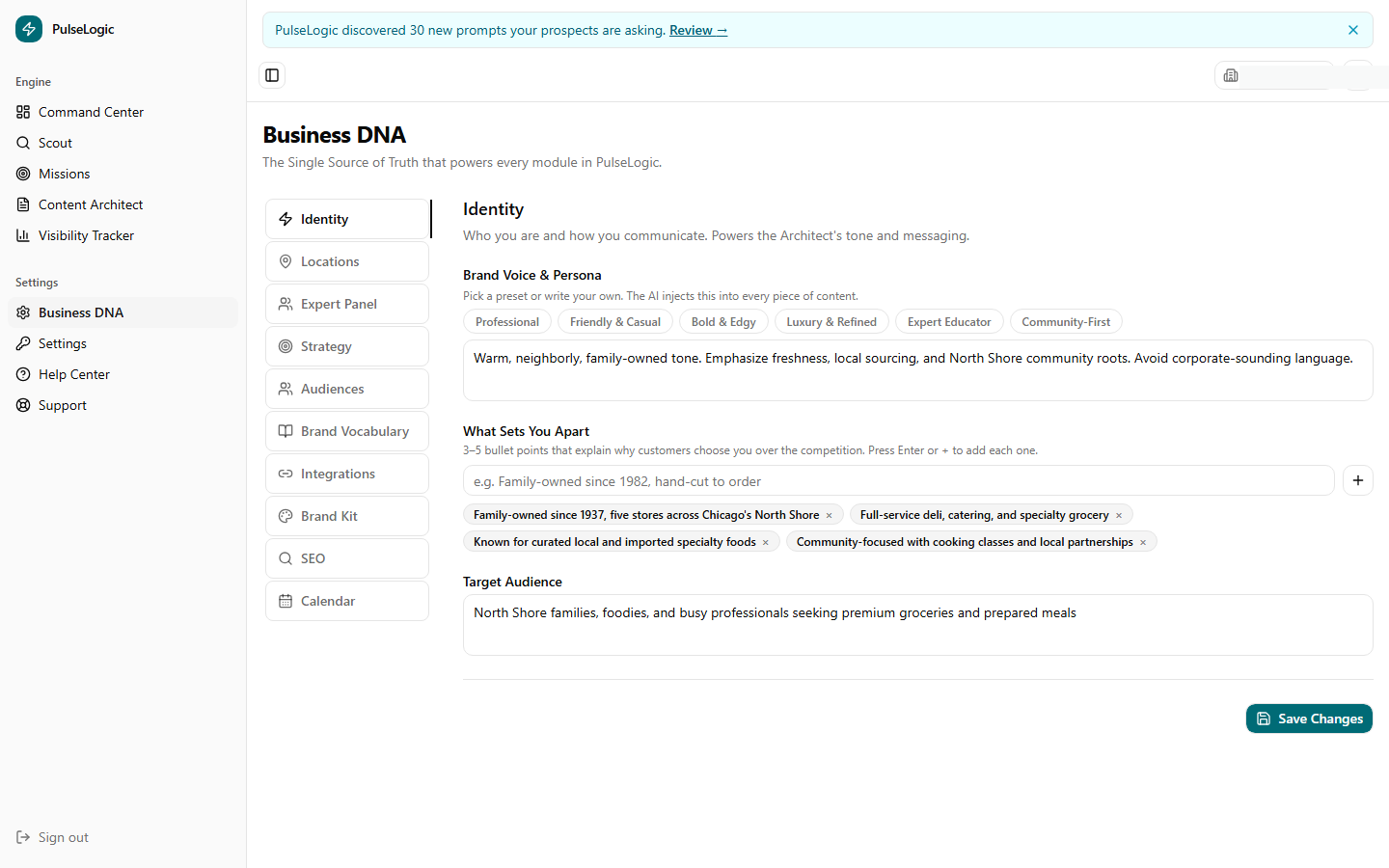The height and width of the screenshot is (868, 1389).
Task: Open the Brand Kit tab
Action: coord(347,516)
